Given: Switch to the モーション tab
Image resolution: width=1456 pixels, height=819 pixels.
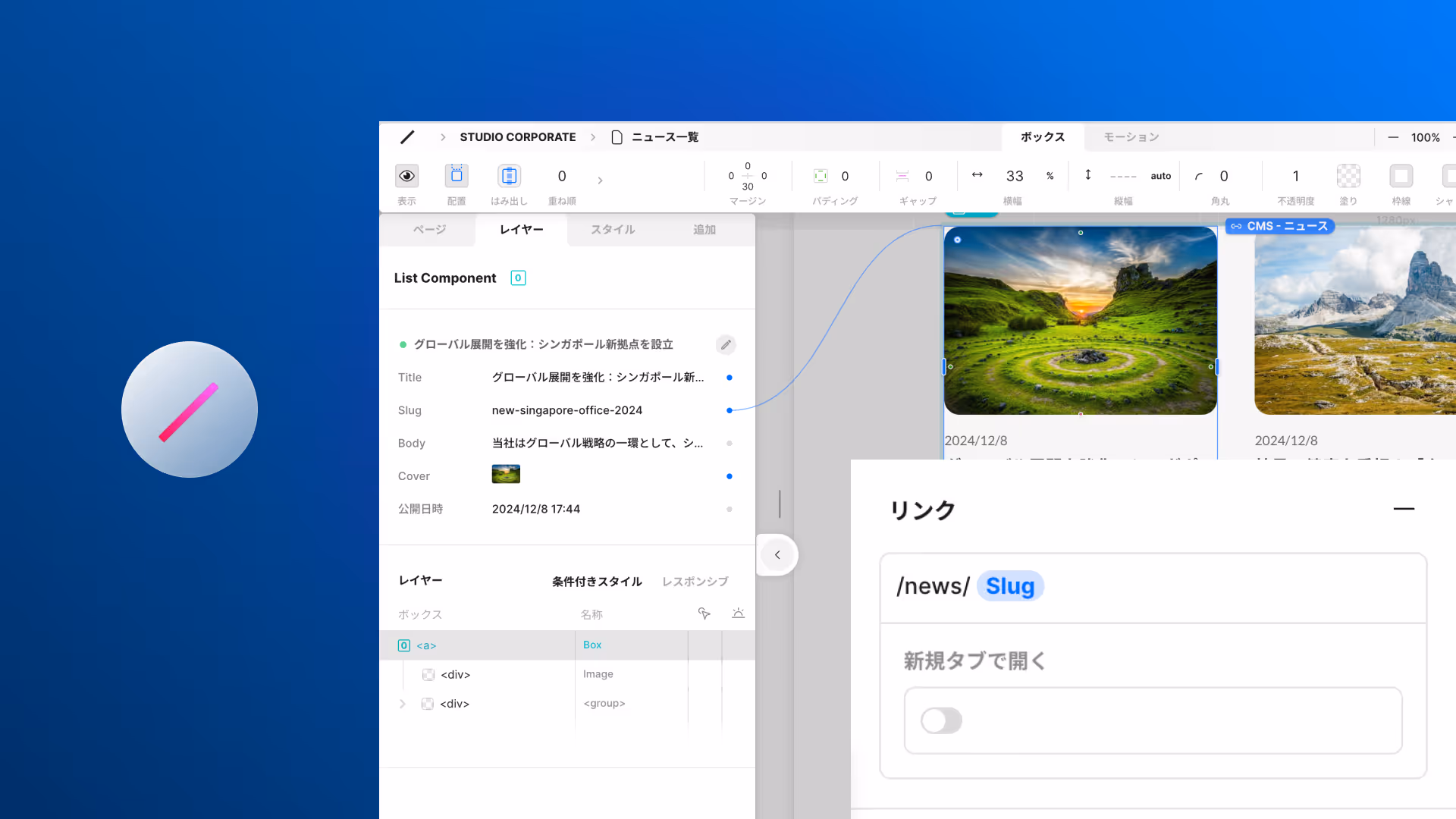Looking at the screenshot, I should point(1131,137).
